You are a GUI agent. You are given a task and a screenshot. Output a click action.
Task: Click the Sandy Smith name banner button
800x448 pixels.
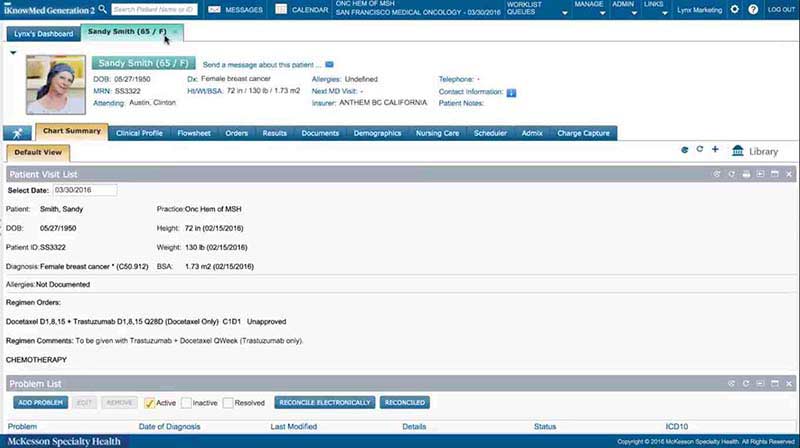(143, 63)
